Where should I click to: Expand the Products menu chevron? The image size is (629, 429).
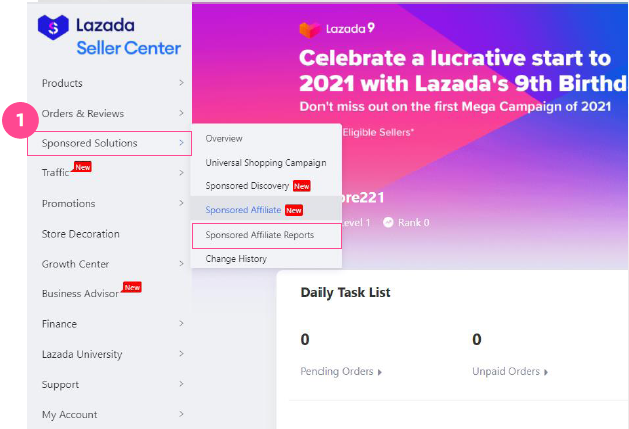coord(181,83)
